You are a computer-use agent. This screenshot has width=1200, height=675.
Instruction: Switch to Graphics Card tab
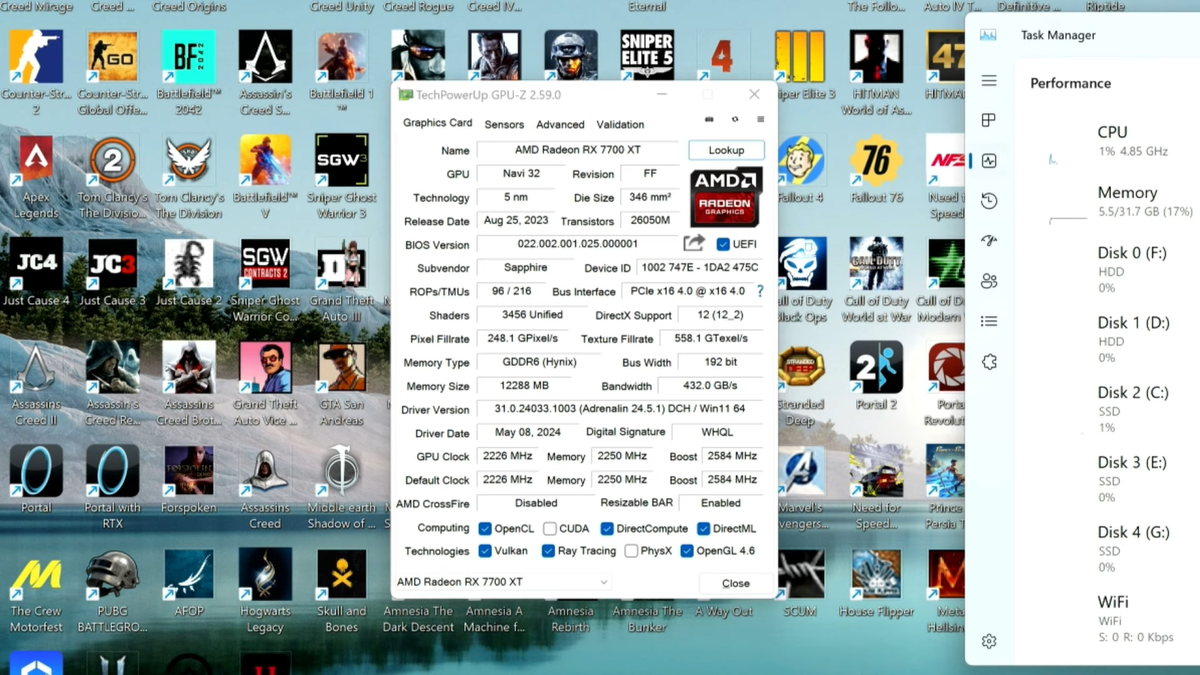[437, 123]
